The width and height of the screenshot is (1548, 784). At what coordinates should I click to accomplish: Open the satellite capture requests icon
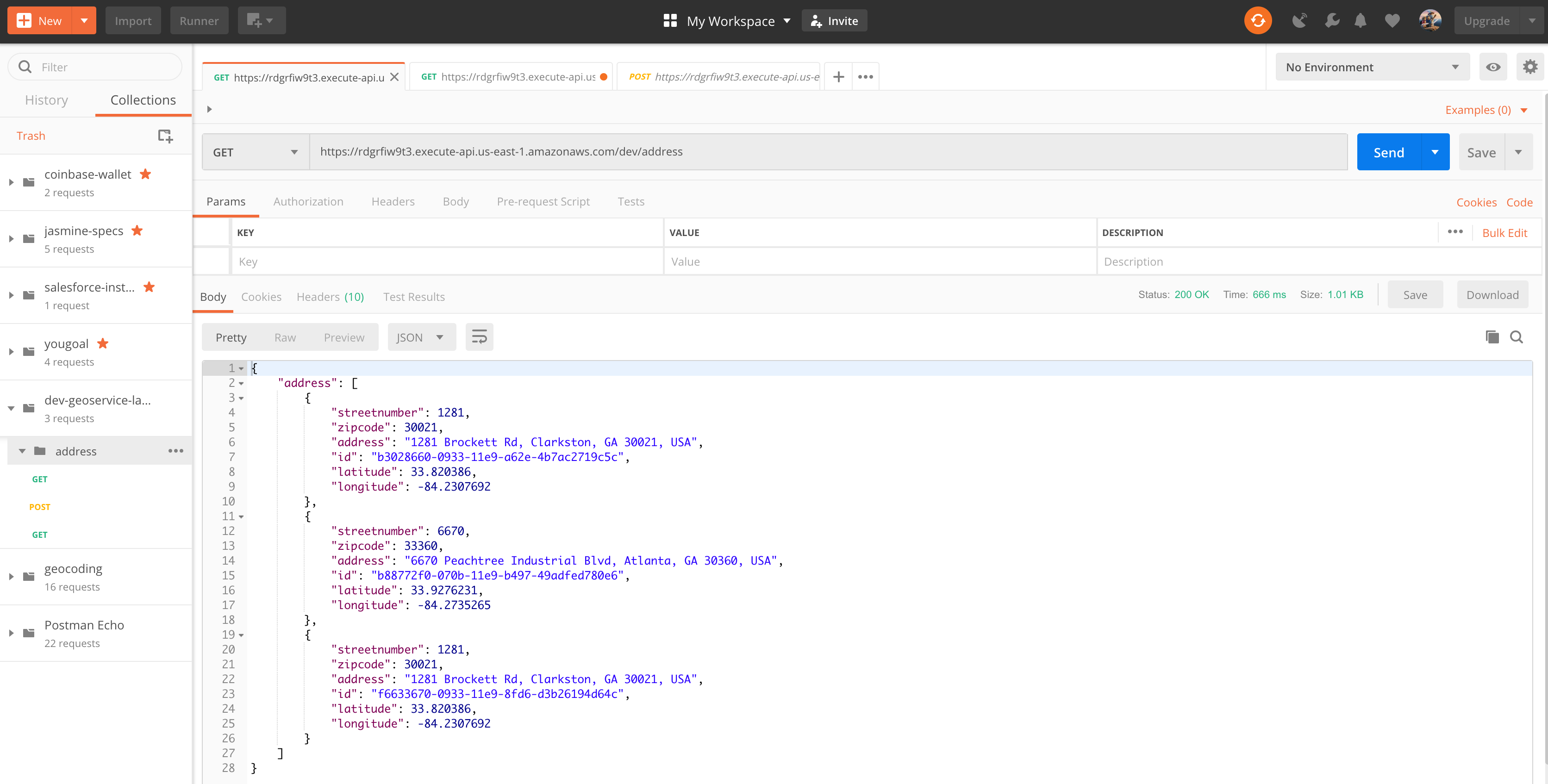(1299, 21)
